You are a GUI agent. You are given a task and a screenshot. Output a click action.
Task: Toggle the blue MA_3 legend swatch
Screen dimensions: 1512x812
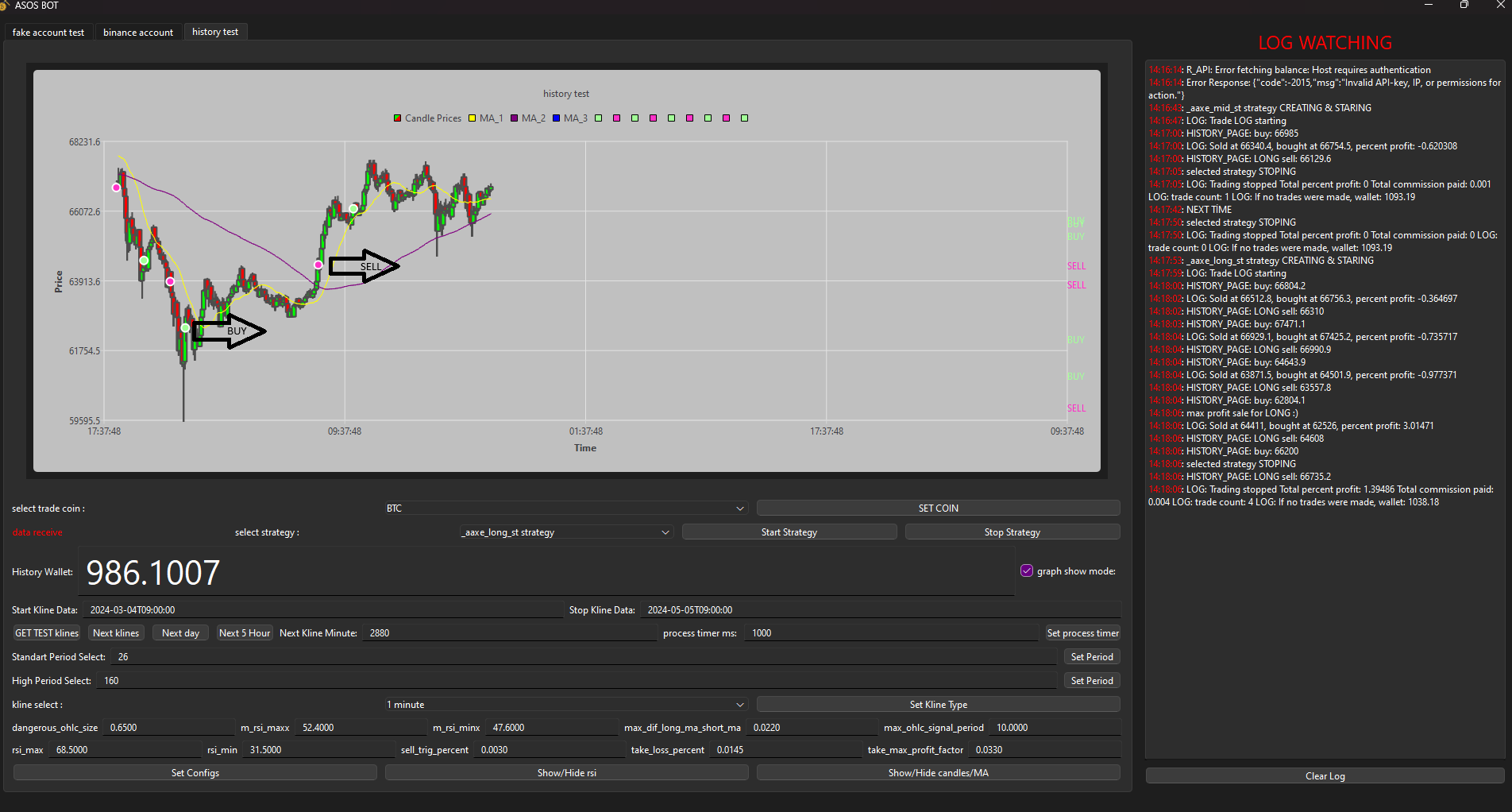[556, 118]
